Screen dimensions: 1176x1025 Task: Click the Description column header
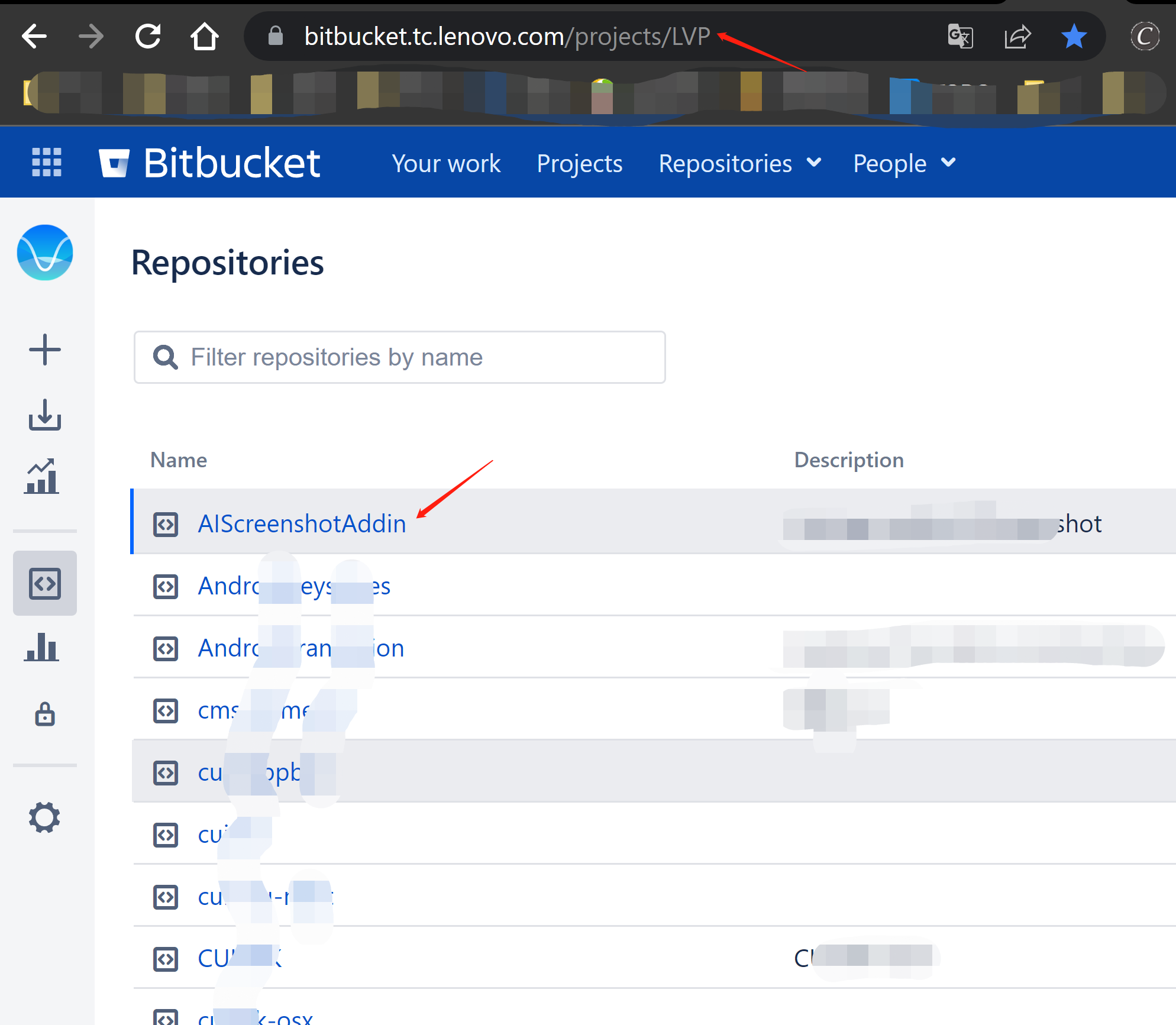849,460
